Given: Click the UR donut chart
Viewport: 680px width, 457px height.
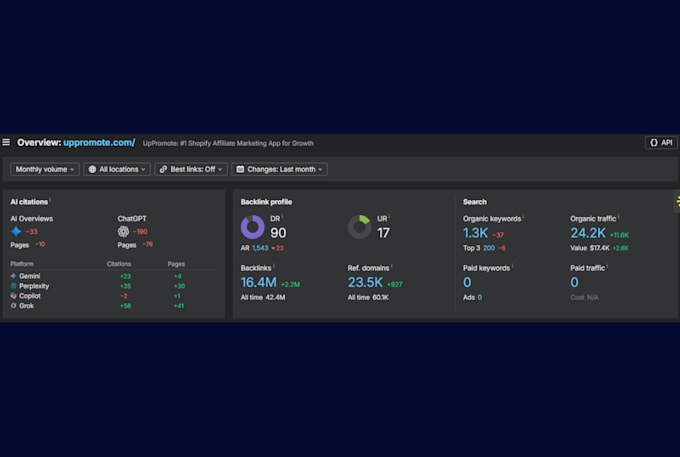Looking at the screenshot, I should pos(360,227).
